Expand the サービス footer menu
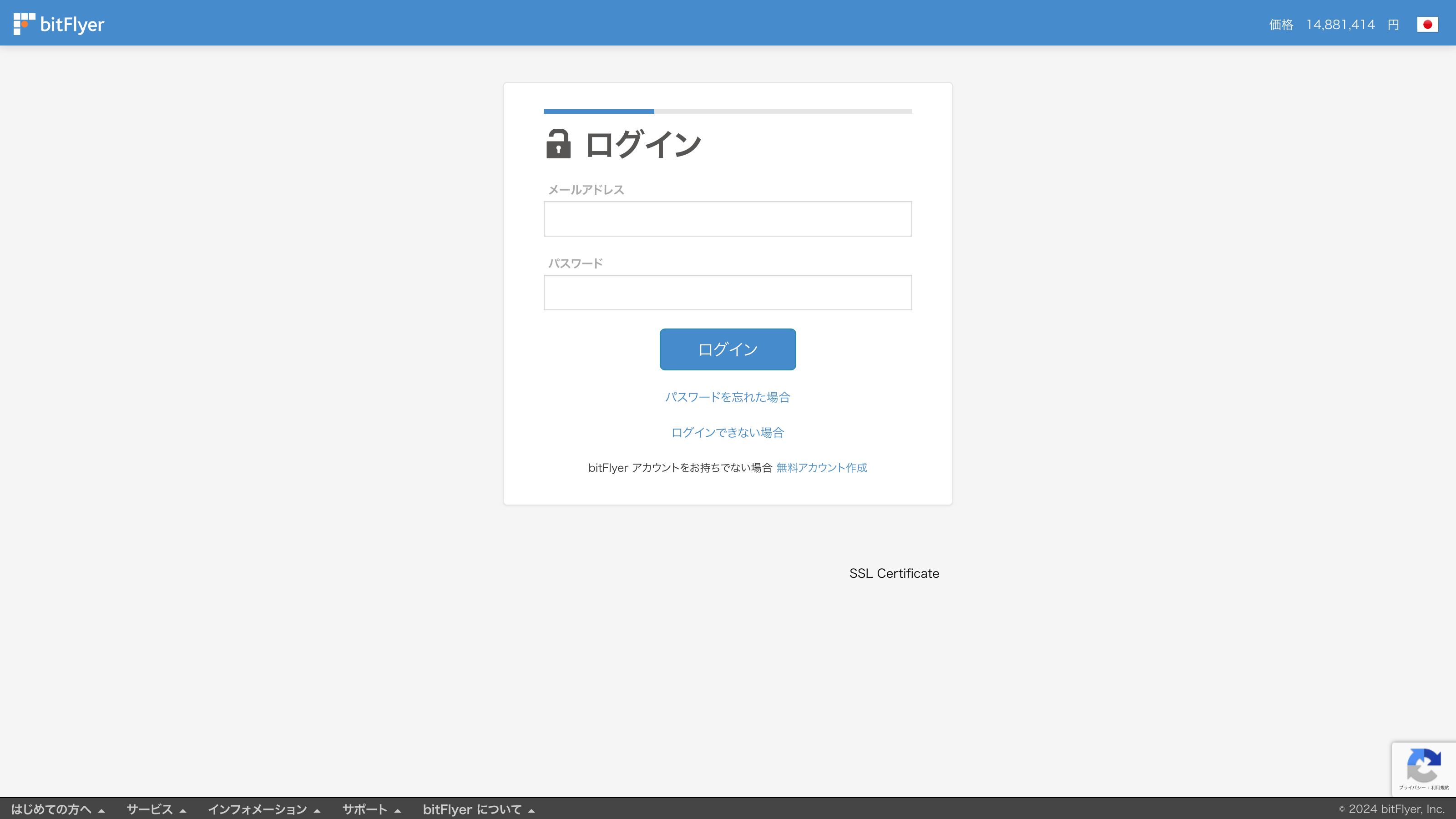1456x819 pixels. tap(156, 809)
